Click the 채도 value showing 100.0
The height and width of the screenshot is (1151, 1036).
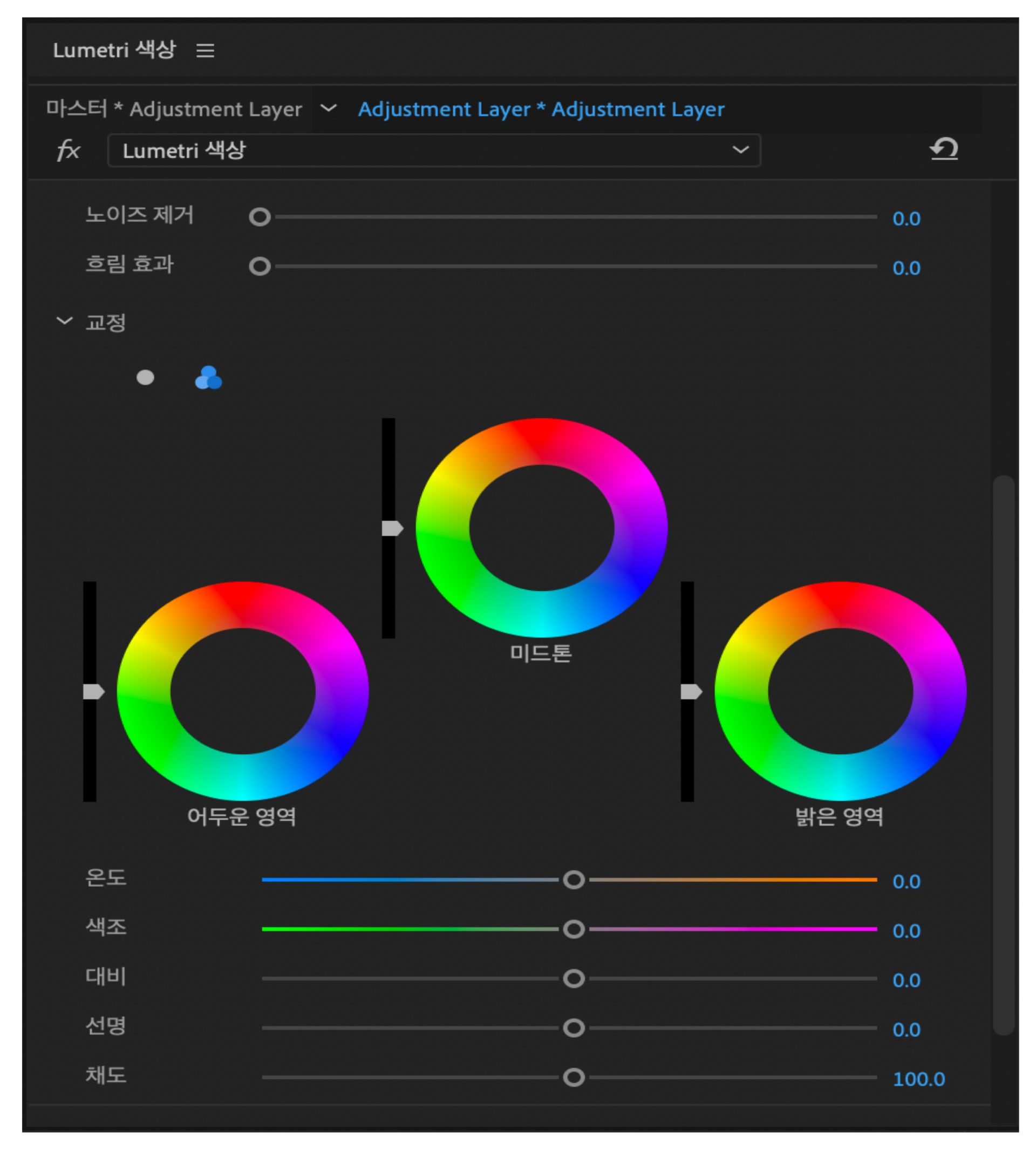(x=918, y=1079)
